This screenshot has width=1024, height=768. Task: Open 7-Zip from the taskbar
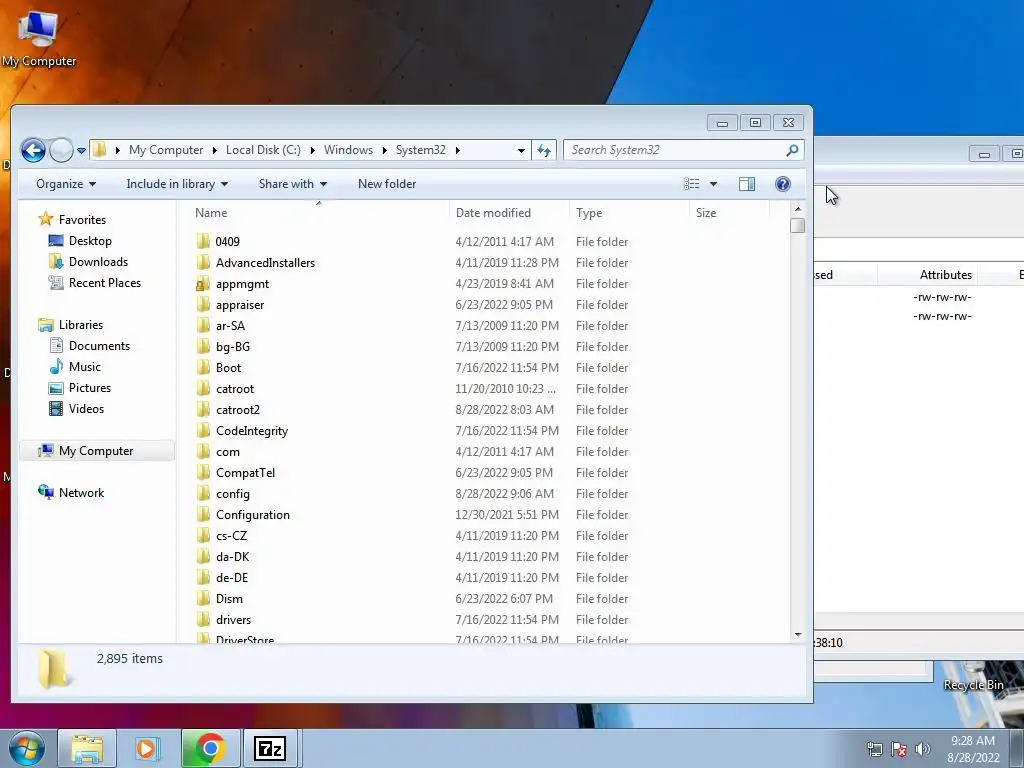pos(270,748)
